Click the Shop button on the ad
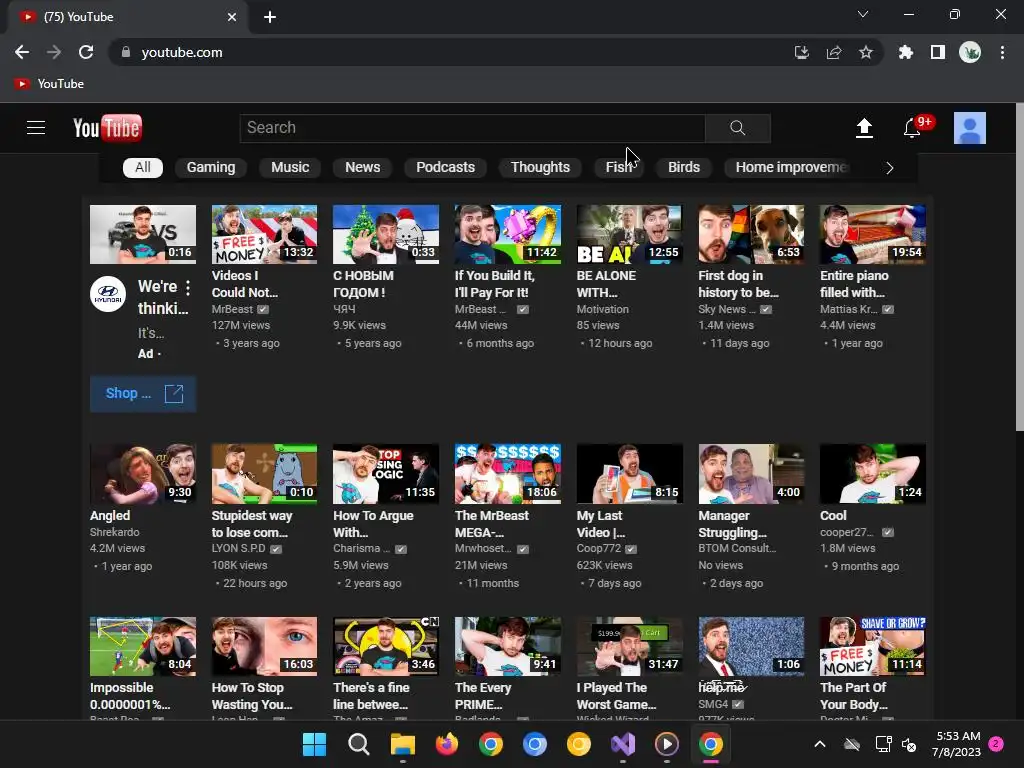Screen dimensions: 1024x768 (143, 394)
